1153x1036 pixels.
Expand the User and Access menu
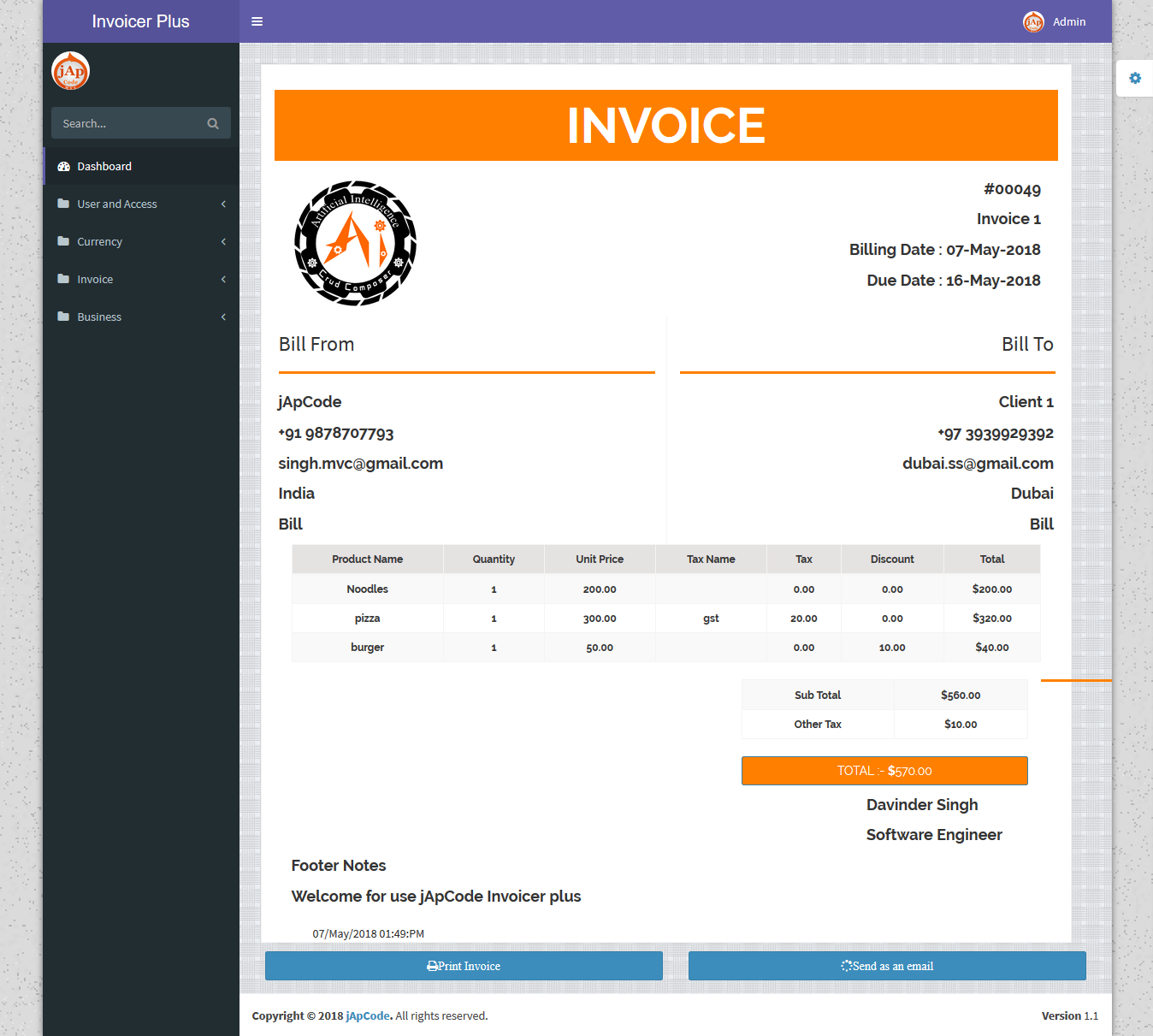222,204
